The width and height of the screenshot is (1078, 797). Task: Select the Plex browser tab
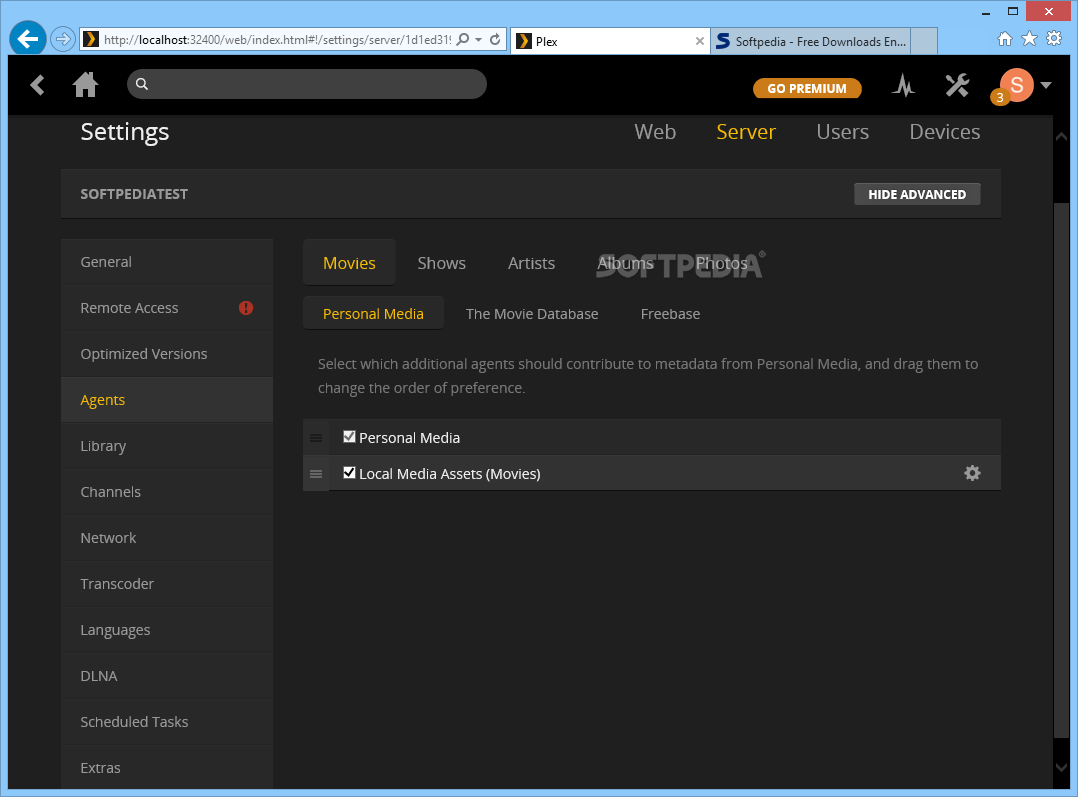(x=610, y=41)
